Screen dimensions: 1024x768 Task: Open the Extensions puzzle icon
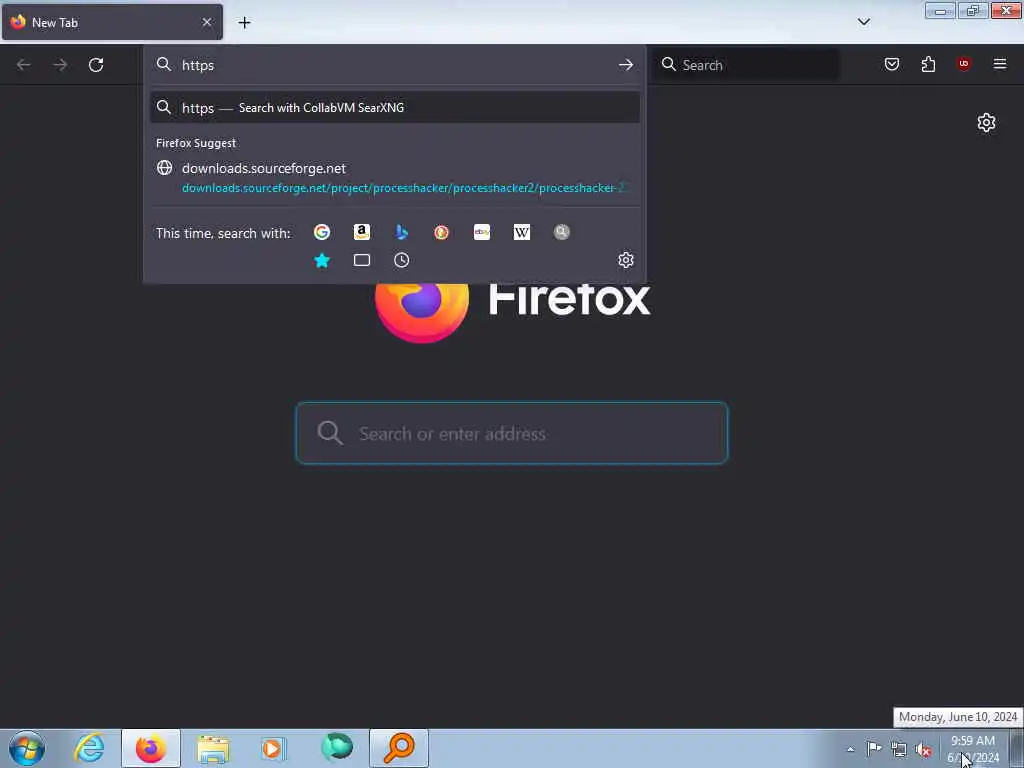point(928,64)
